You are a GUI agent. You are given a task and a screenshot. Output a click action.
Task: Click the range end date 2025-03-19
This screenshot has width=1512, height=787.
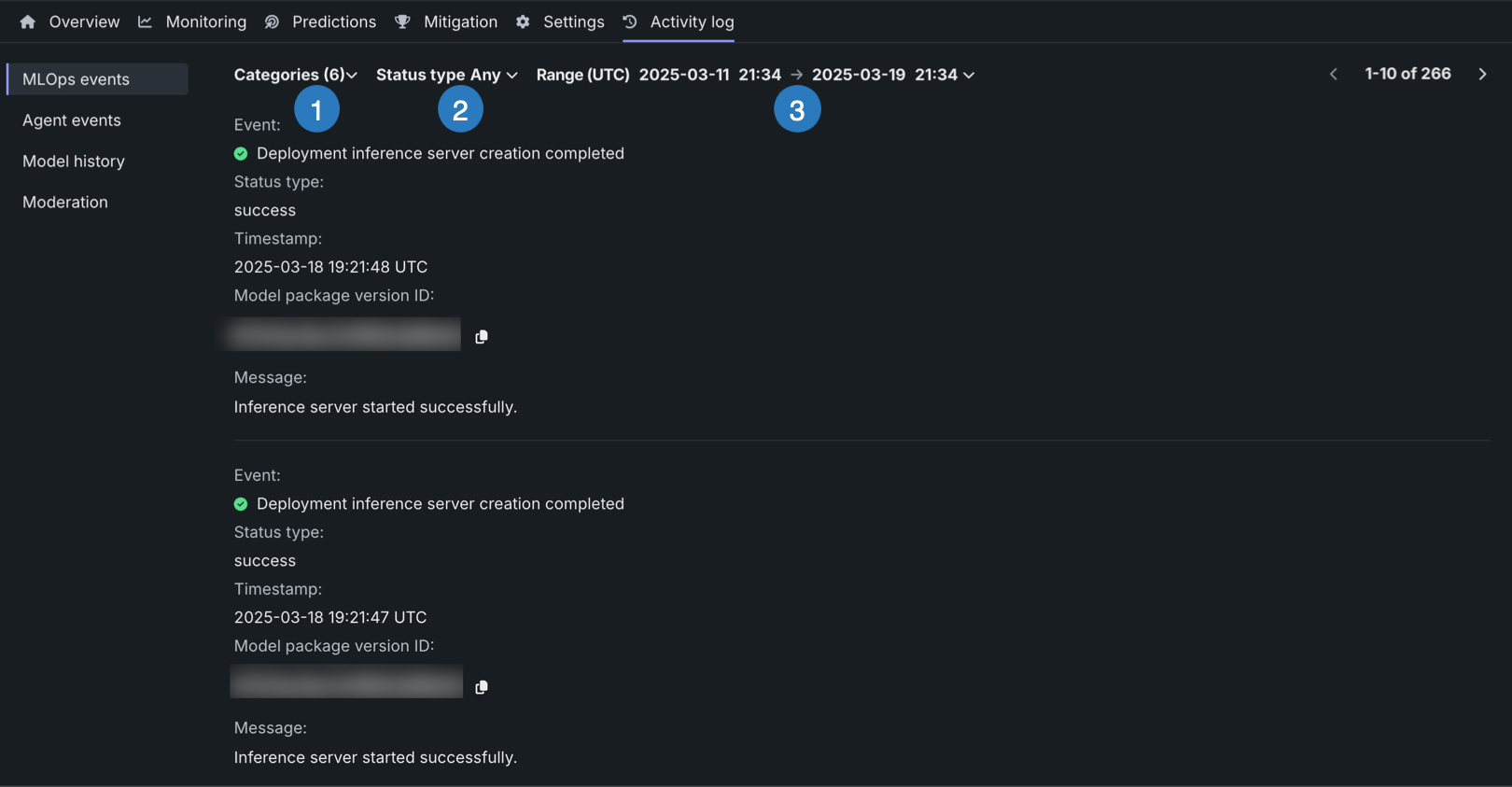click(858, 75)
